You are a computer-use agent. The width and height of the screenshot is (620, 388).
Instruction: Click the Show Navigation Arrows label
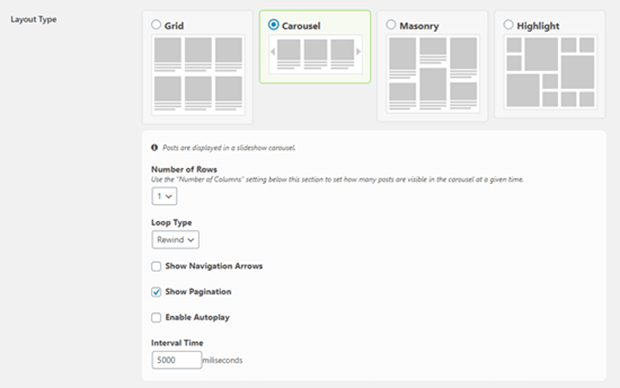tap(214, 266)
